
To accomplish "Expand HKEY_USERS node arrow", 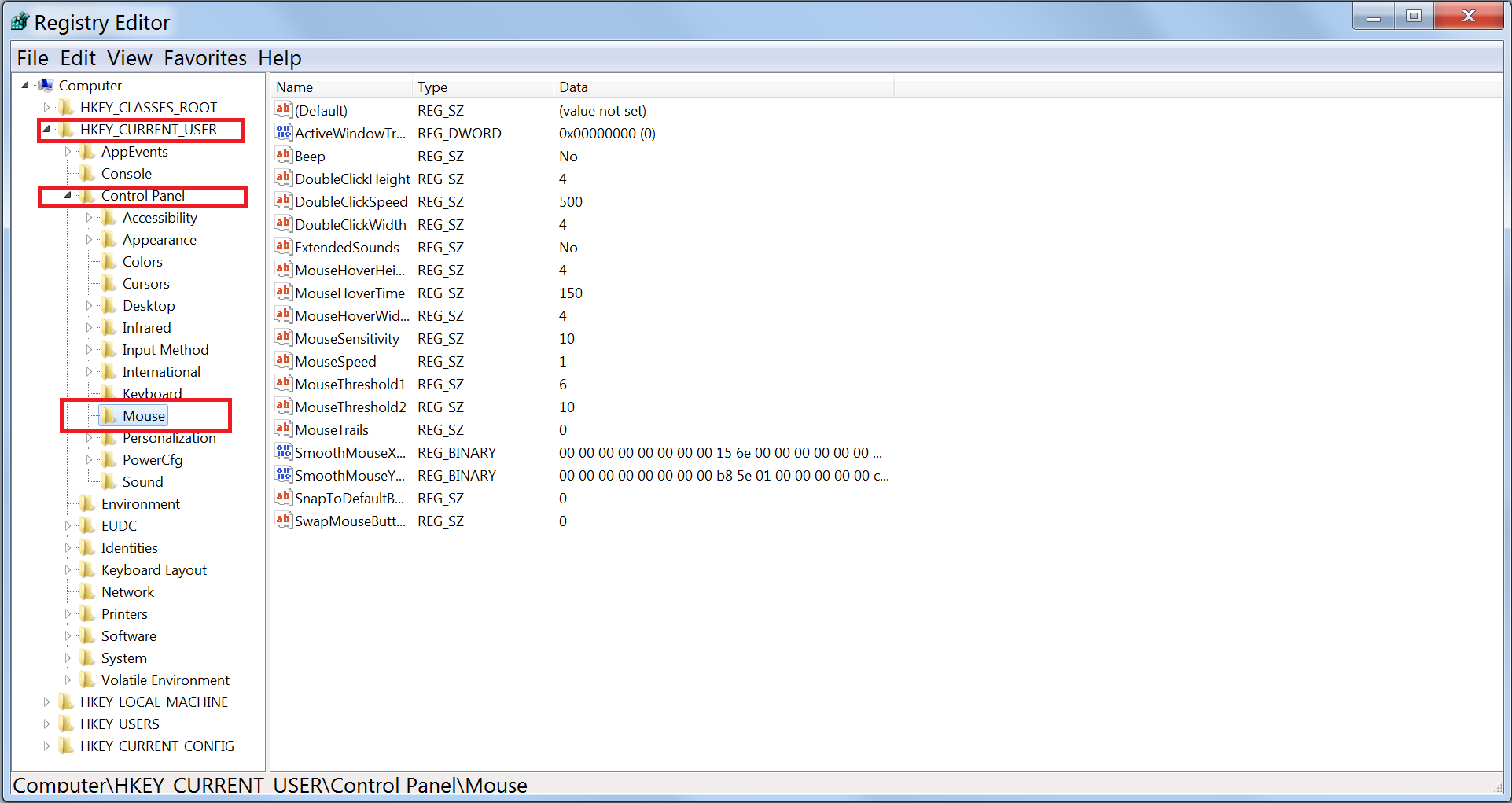I will [x=46, y=724].
